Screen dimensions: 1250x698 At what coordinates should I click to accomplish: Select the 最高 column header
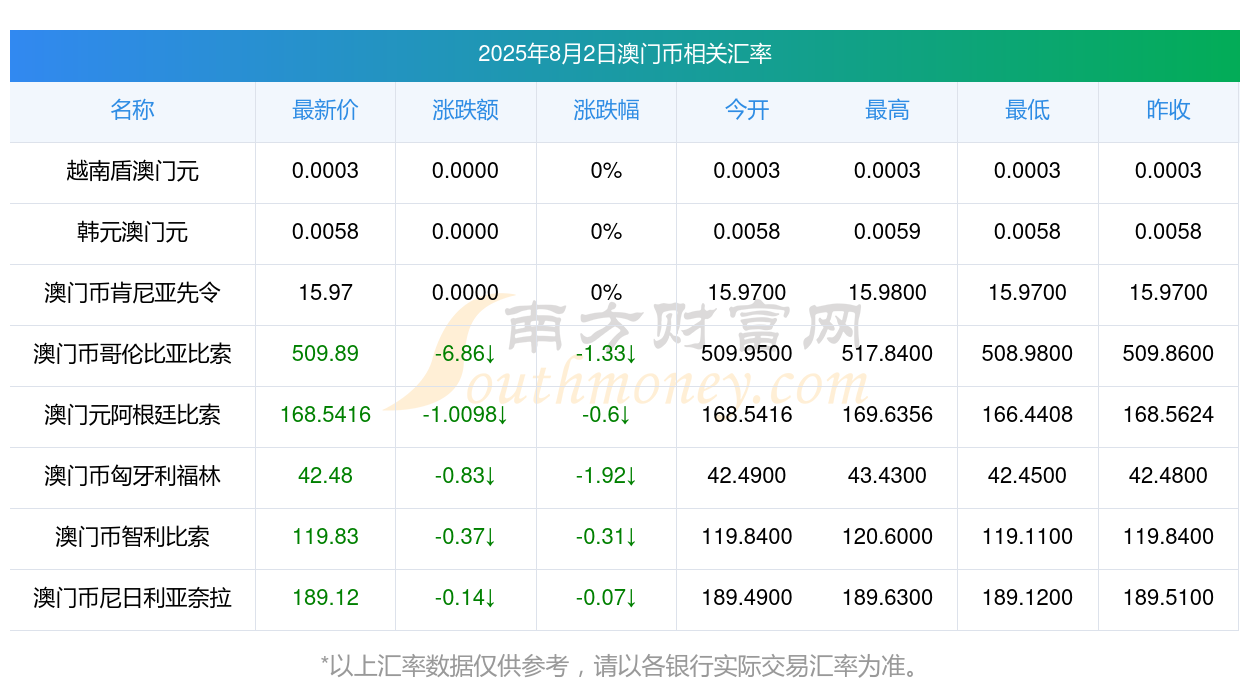point(887,110)
